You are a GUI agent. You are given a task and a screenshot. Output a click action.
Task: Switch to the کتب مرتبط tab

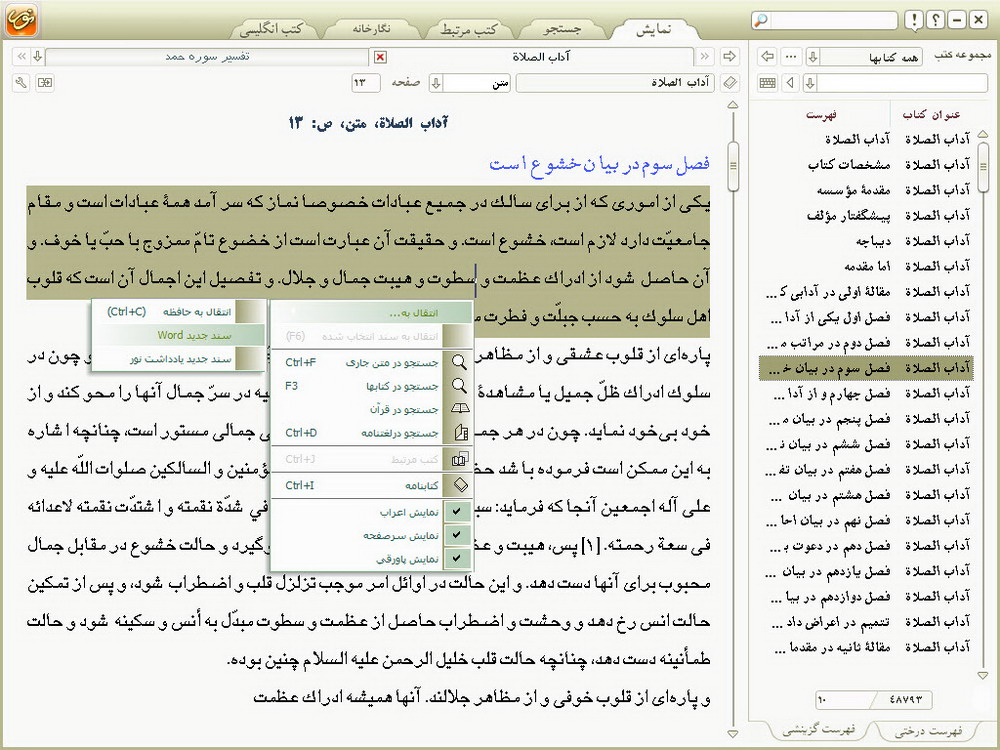pos(468,29)
